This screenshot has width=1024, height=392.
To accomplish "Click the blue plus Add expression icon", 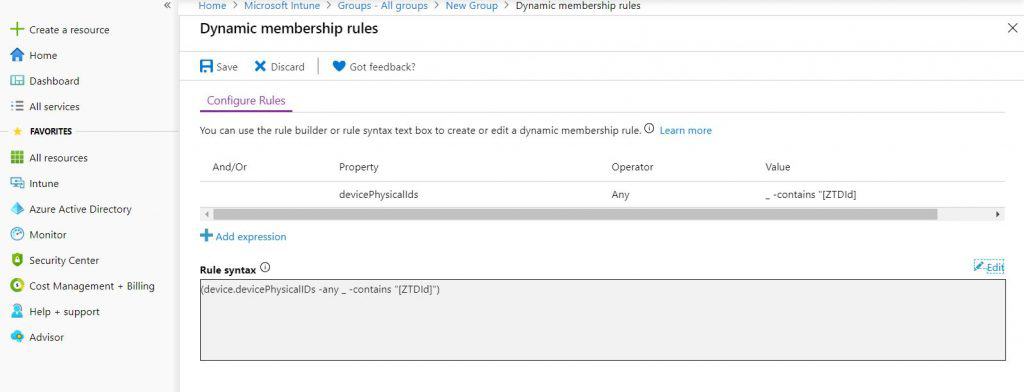I will coord(206,235).
